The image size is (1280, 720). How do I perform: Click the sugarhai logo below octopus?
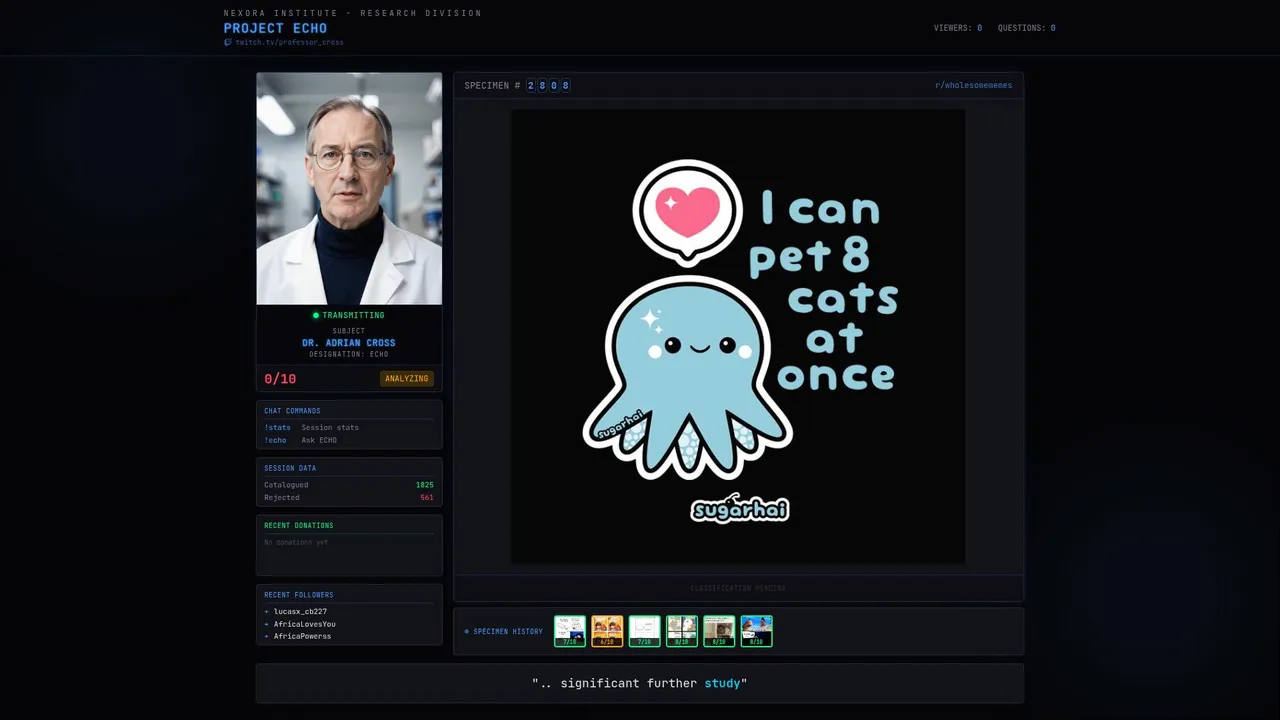pos(740,508)
